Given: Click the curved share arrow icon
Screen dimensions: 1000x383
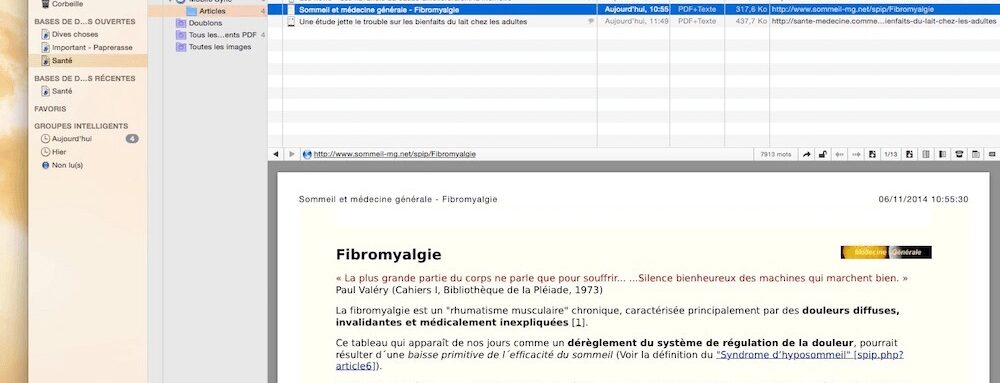Looking at the screenshot, I should (806, 154).
